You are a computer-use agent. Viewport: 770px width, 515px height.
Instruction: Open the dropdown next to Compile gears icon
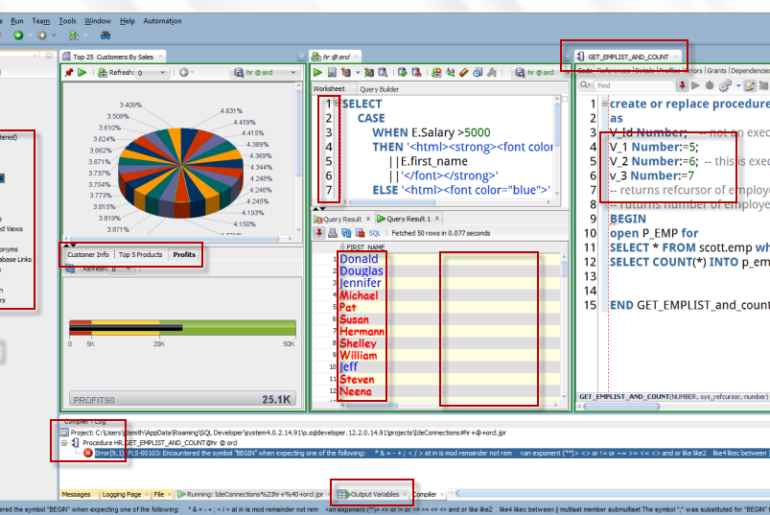tap(738, 85)
